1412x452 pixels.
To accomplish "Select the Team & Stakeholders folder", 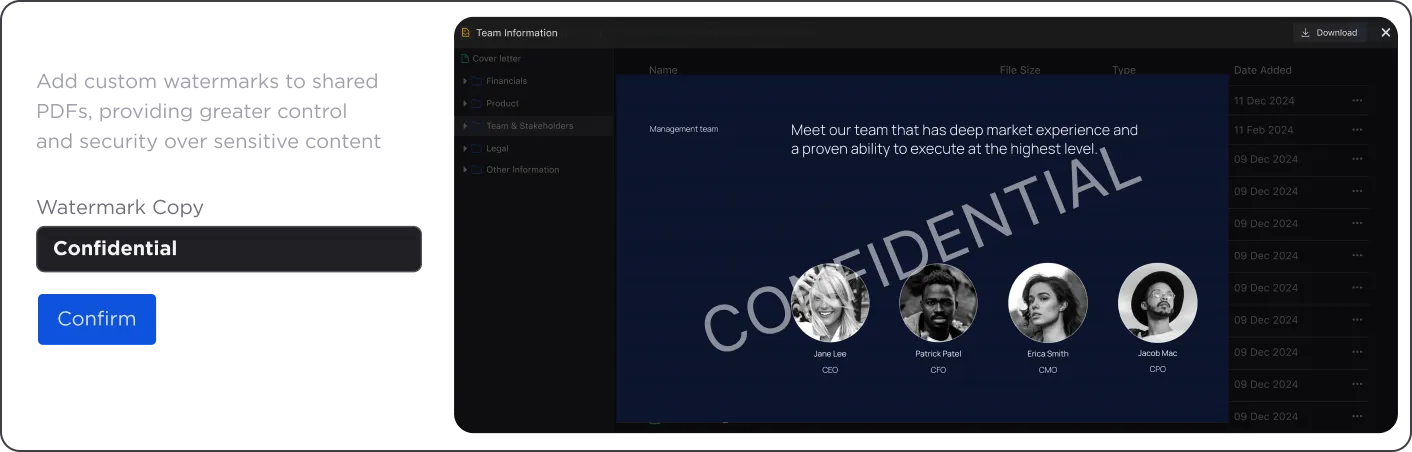I will pyautogui.click(x=523, y=127).
